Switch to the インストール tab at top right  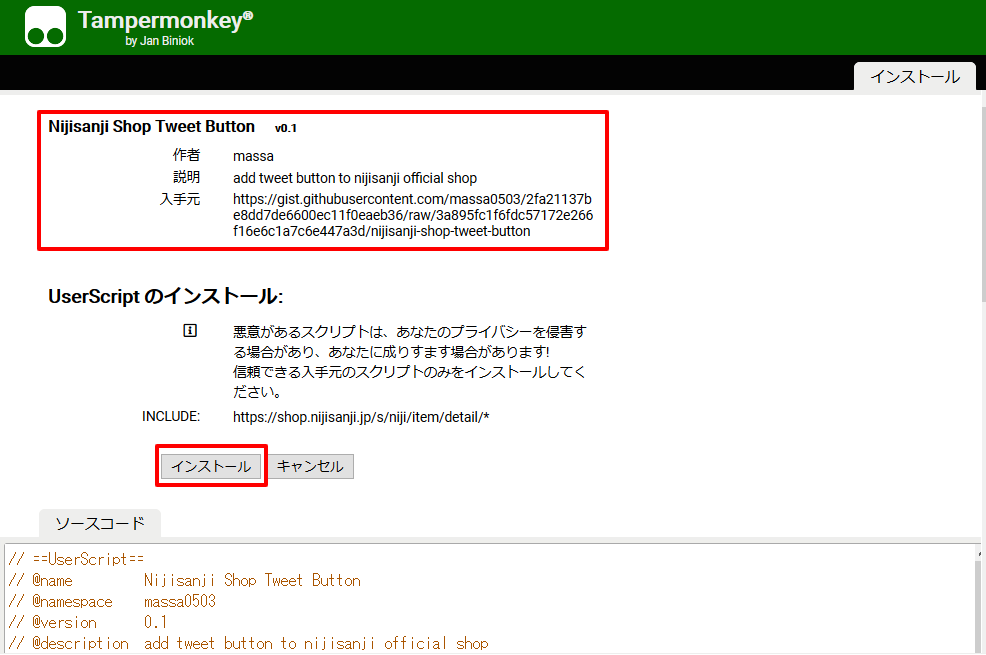914,76
